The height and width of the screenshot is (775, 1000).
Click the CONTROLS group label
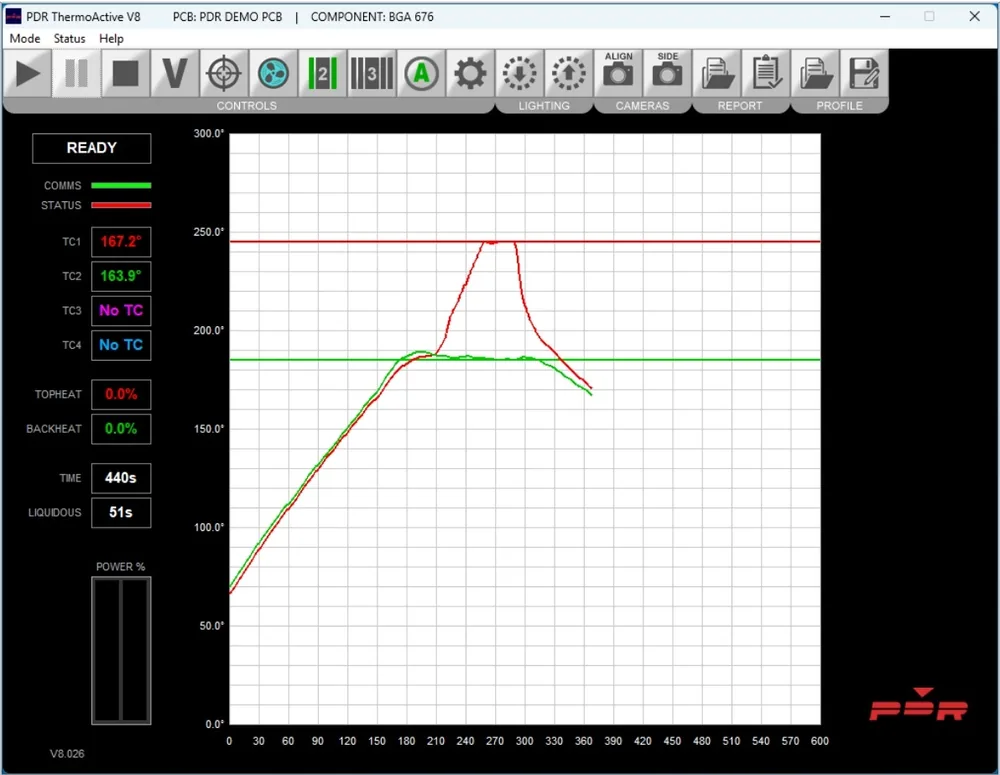[x=247, y=106]
